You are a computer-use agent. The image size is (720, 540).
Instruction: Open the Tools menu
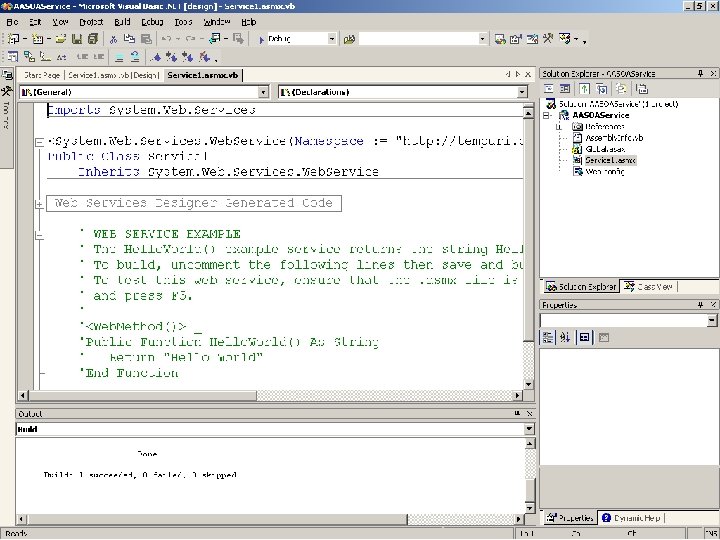pos(183,22)
